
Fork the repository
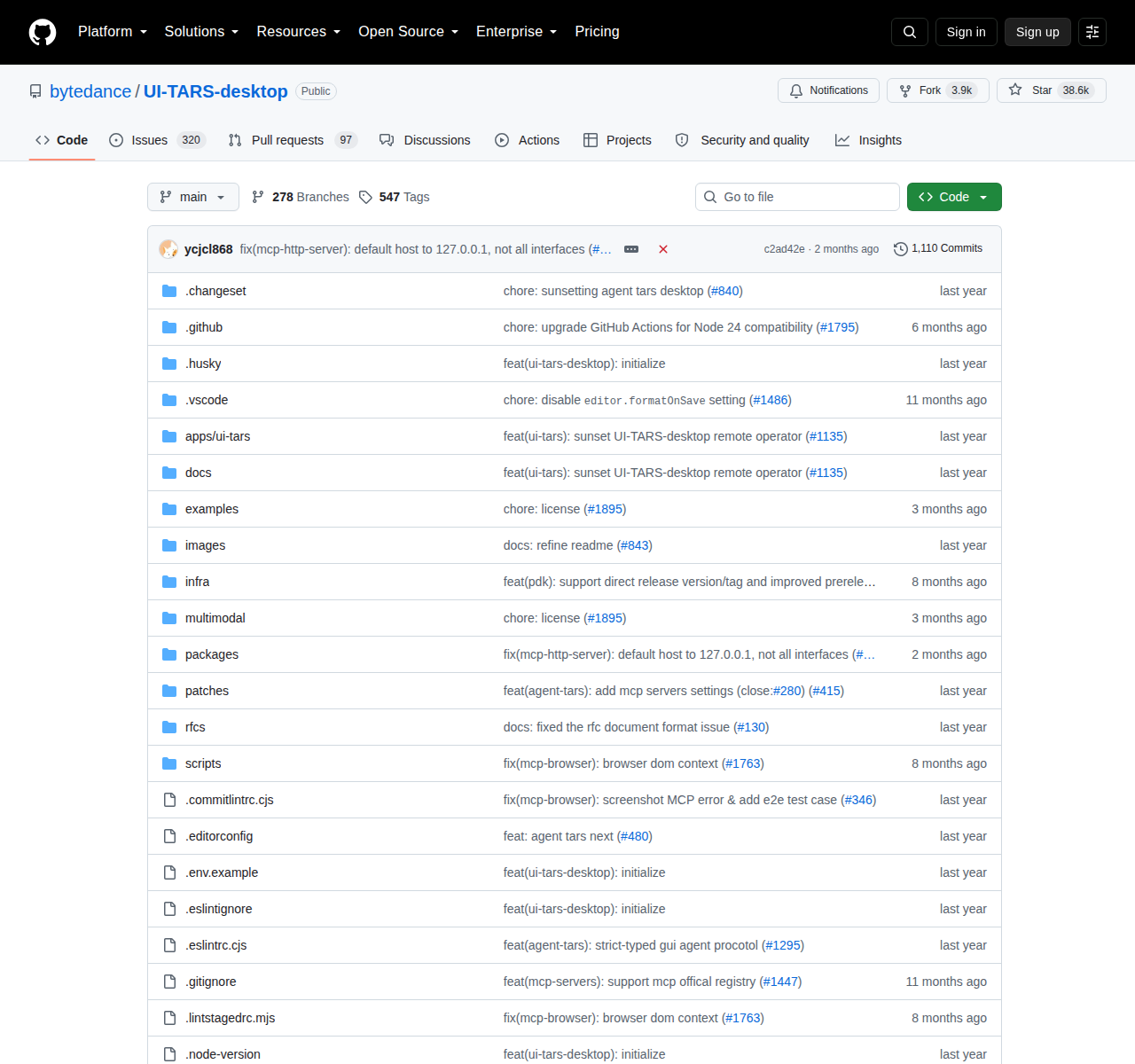(x=938, y=90)
